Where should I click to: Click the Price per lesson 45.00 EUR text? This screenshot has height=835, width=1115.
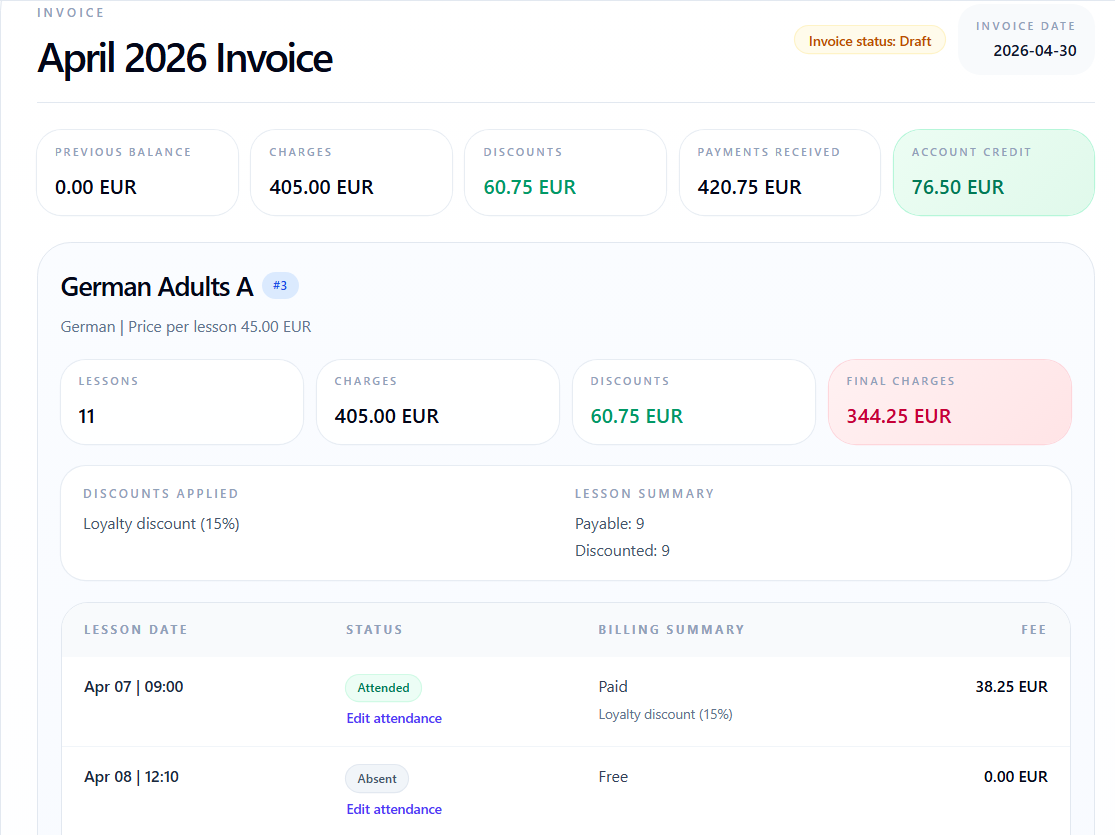tap(220, 327)
